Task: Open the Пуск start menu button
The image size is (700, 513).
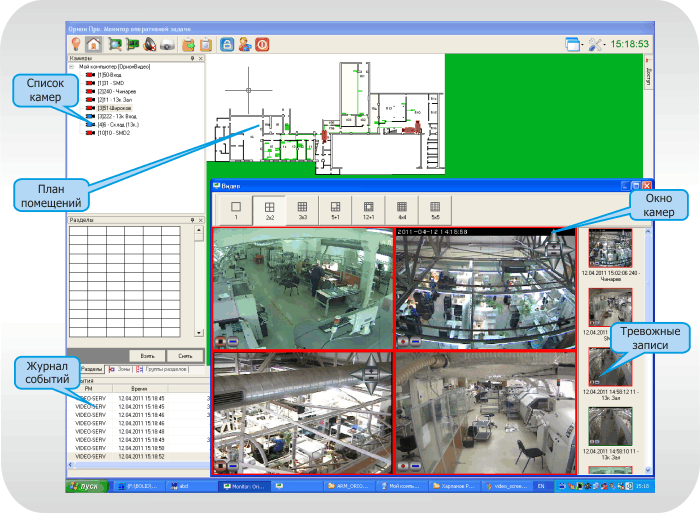Action: pos(88,486)
